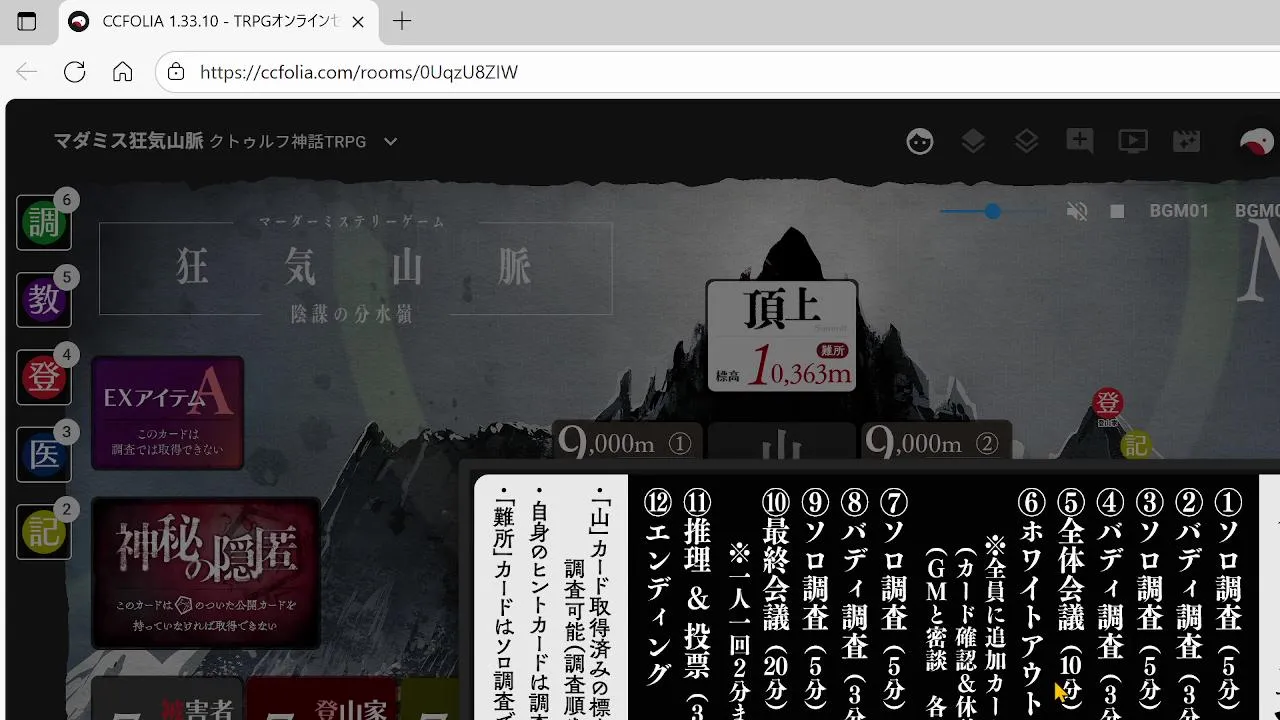Screen dimensions: 1280x720
Task: Click the yellow 記 marker on the mountain
Action: [x=1136, y=446]
